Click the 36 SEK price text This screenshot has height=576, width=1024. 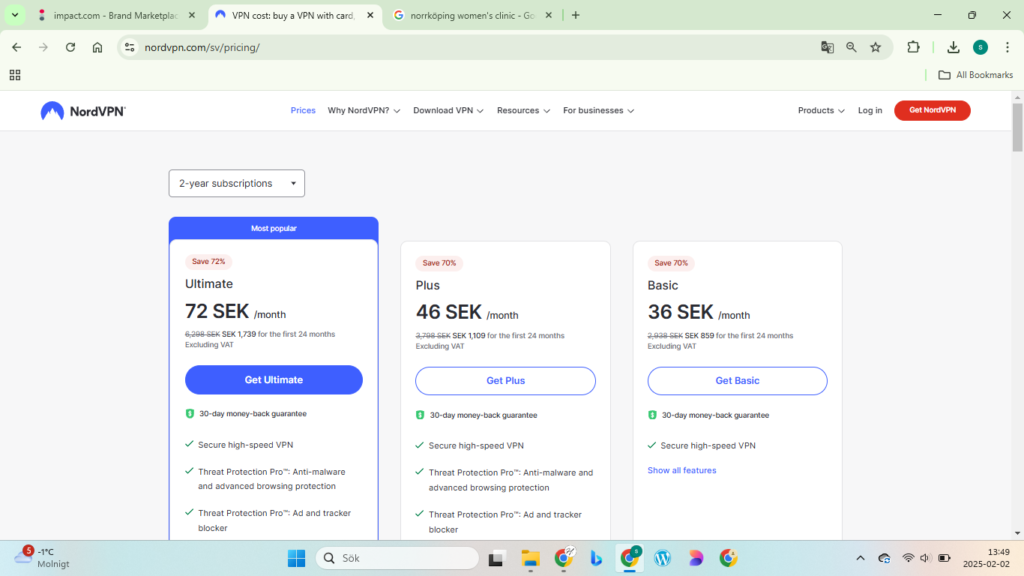(680, 312)
